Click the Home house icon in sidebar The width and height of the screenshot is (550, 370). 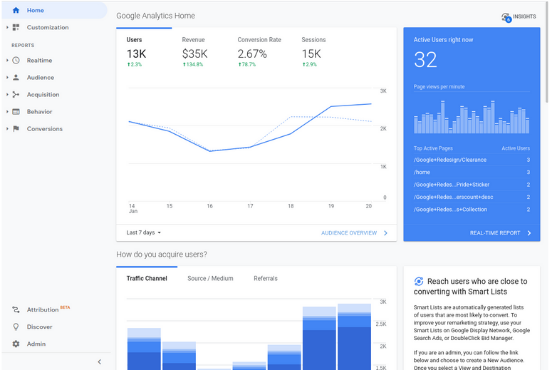pos(16,10)
